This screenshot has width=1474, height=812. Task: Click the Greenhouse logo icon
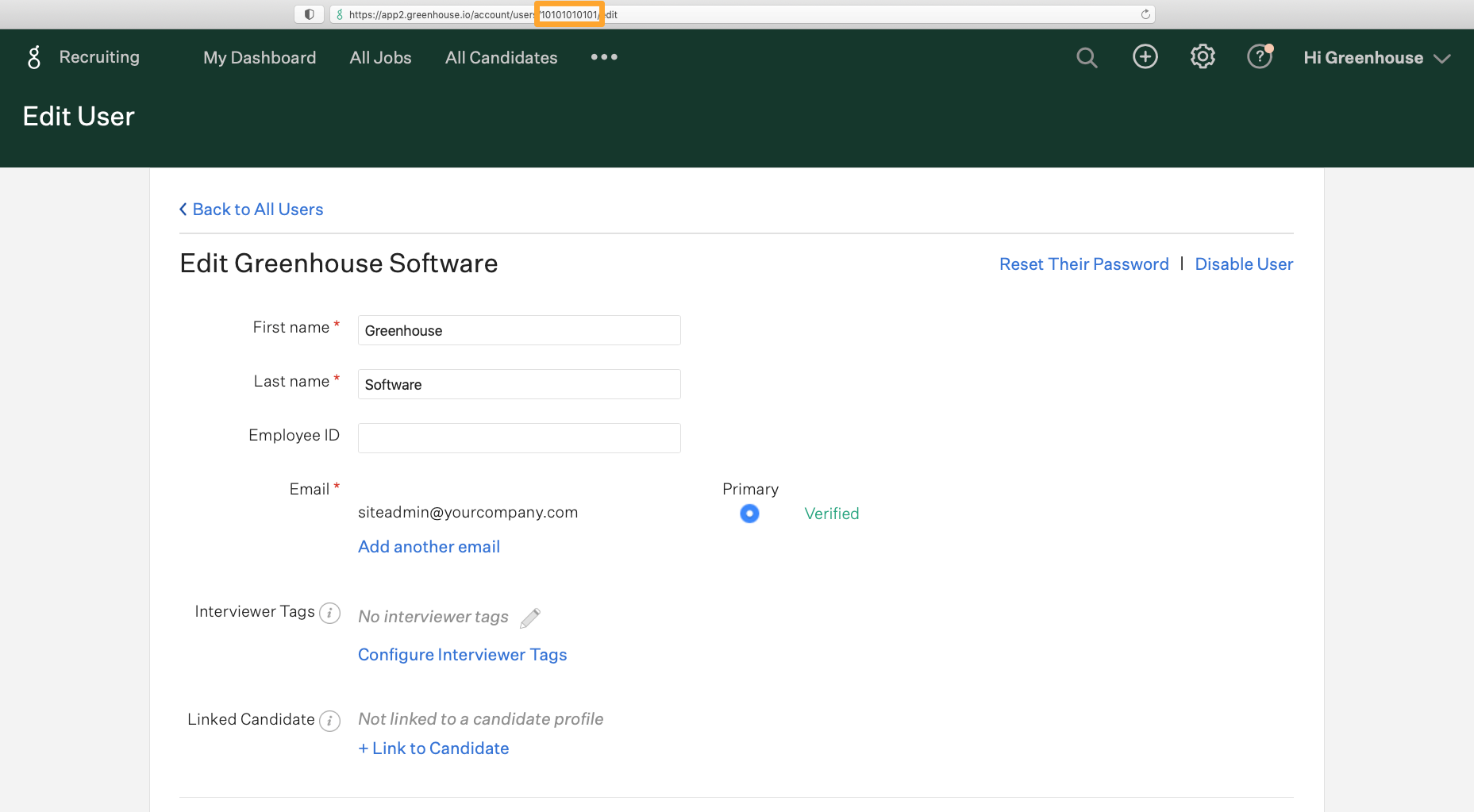[33, 57]
